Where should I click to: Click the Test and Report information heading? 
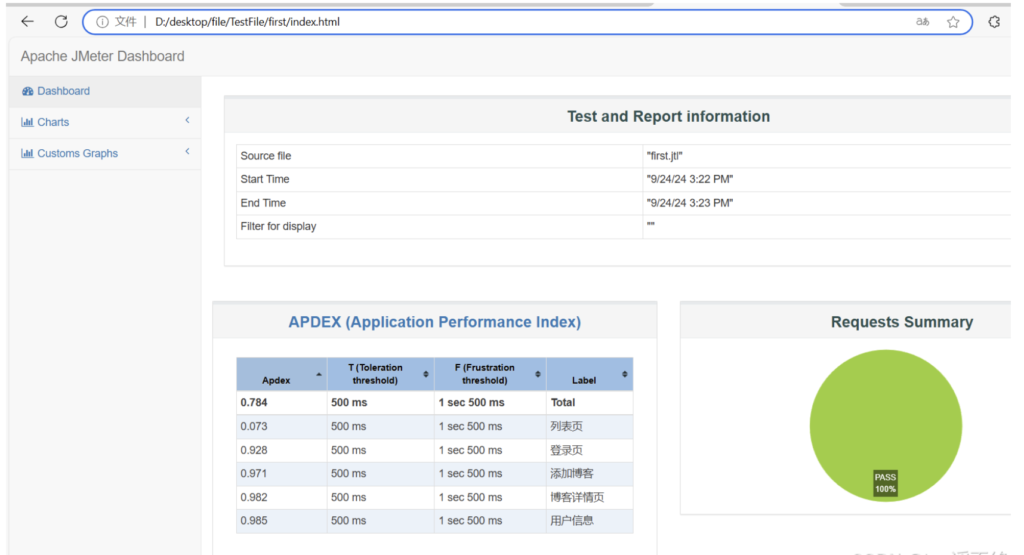(x=668, y=116)
